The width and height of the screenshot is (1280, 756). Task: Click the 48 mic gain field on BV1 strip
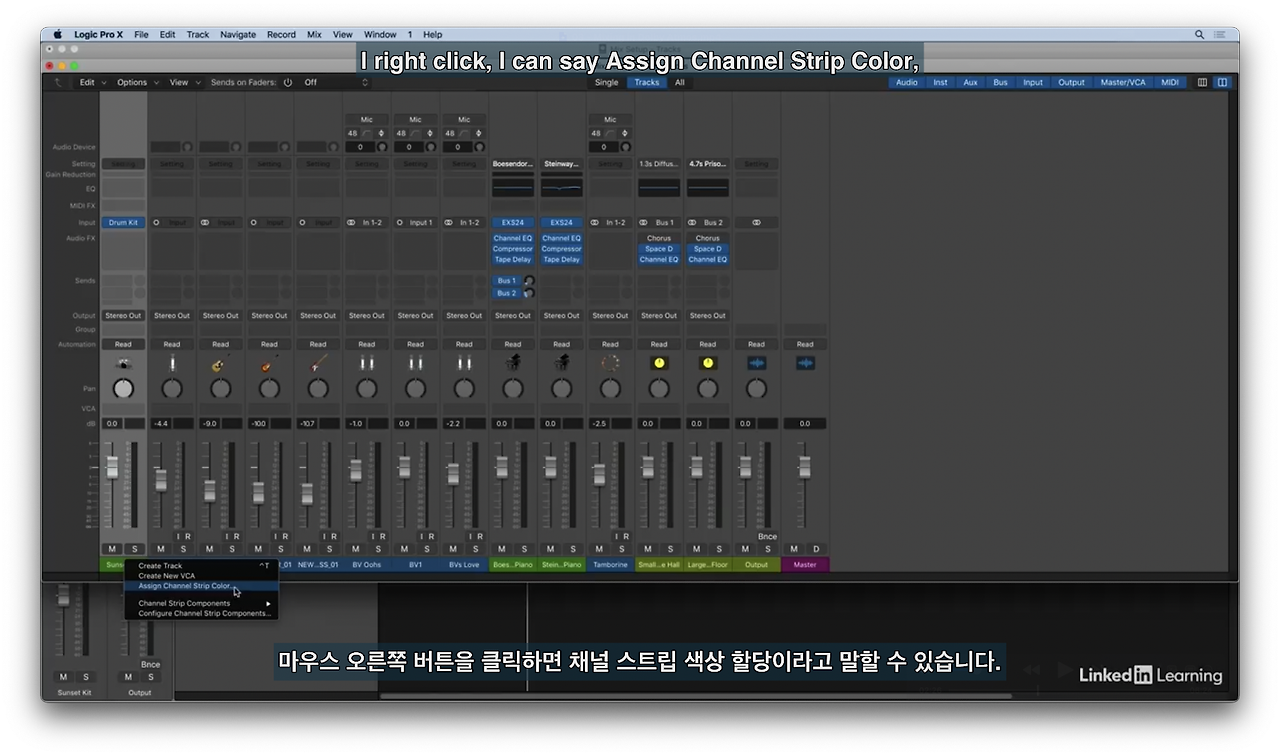pyautogui.click(x=401, y=133)
